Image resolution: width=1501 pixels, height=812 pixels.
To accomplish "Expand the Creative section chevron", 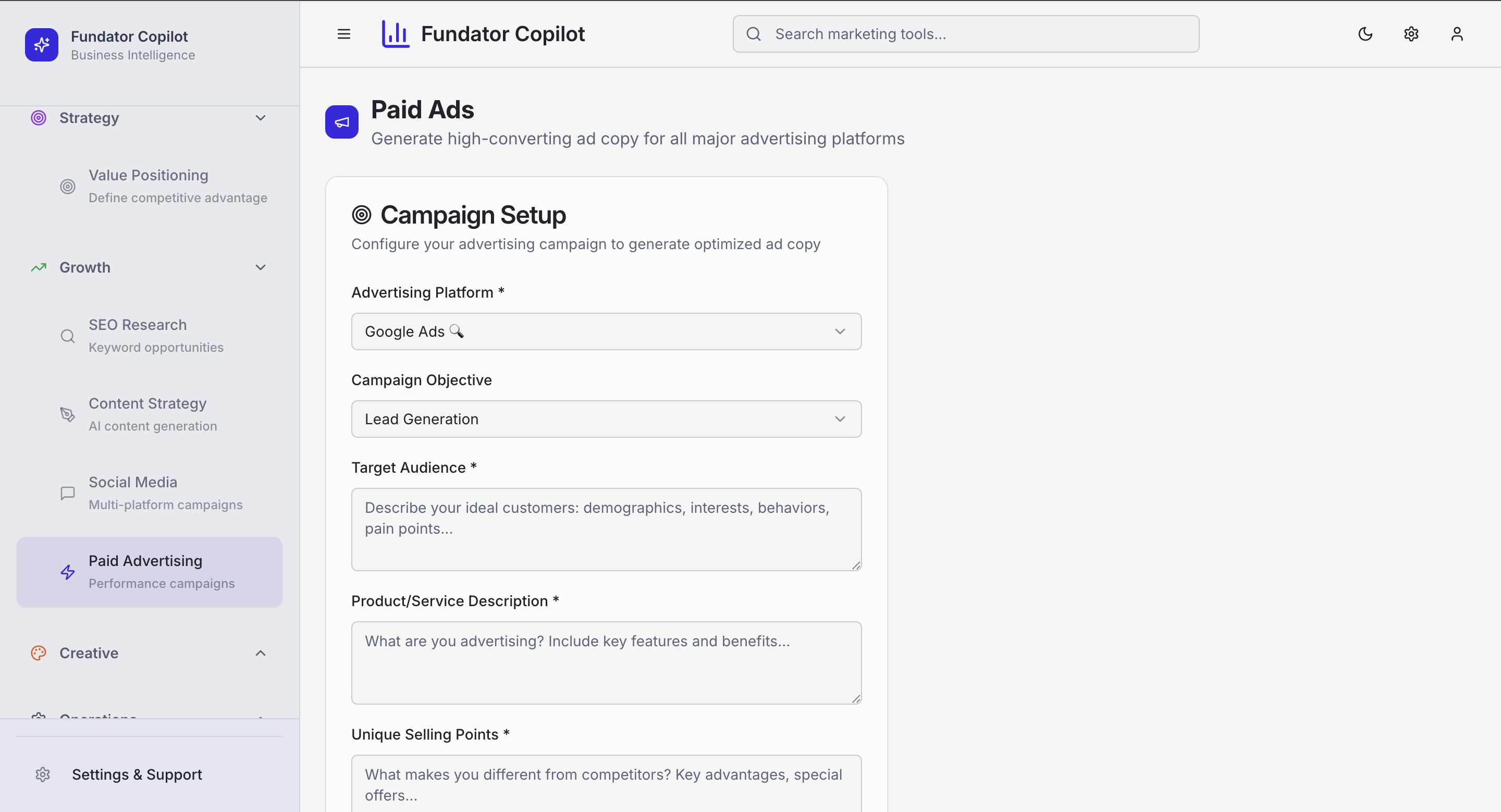I will click(x=261, y=653).
